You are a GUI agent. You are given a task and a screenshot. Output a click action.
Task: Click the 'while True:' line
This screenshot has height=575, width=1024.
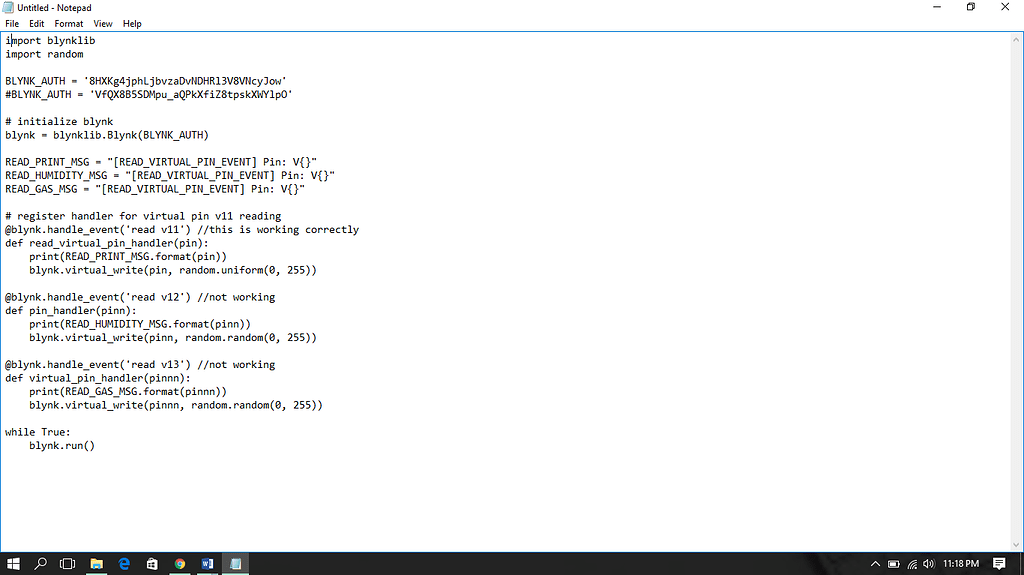[38, 433]
